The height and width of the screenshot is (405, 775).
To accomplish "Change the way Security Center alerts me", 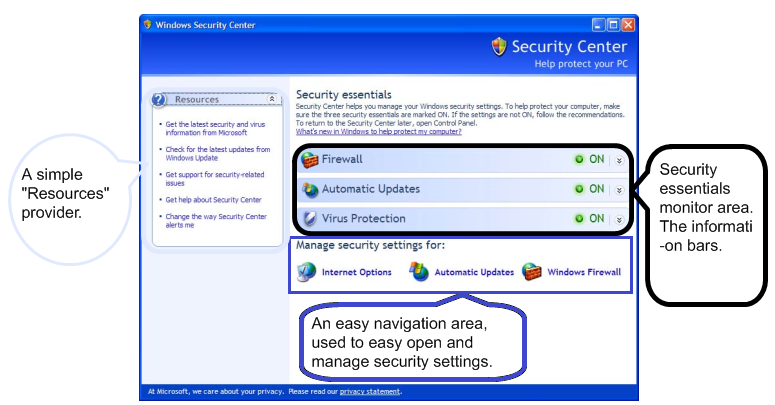I will click(216, 221).
